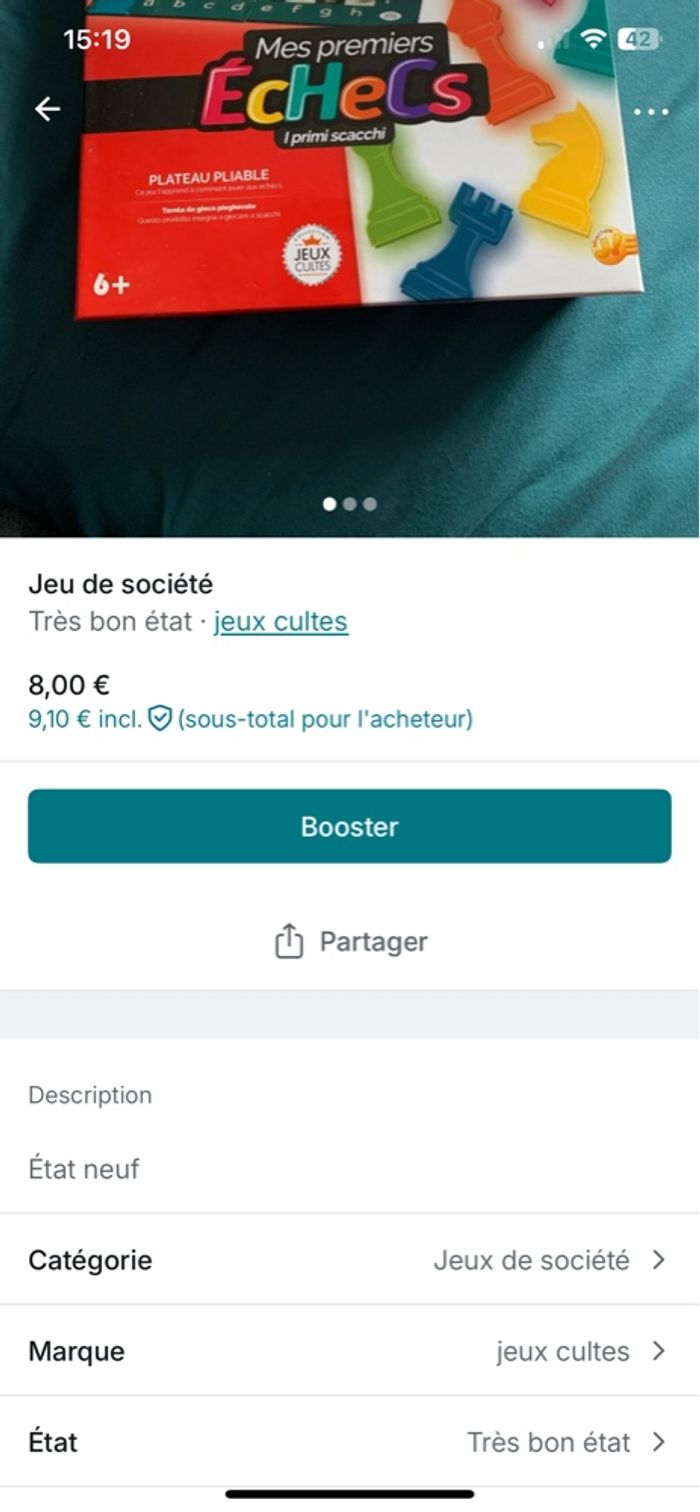Select the first photo dot indicator

click(330, 504)
